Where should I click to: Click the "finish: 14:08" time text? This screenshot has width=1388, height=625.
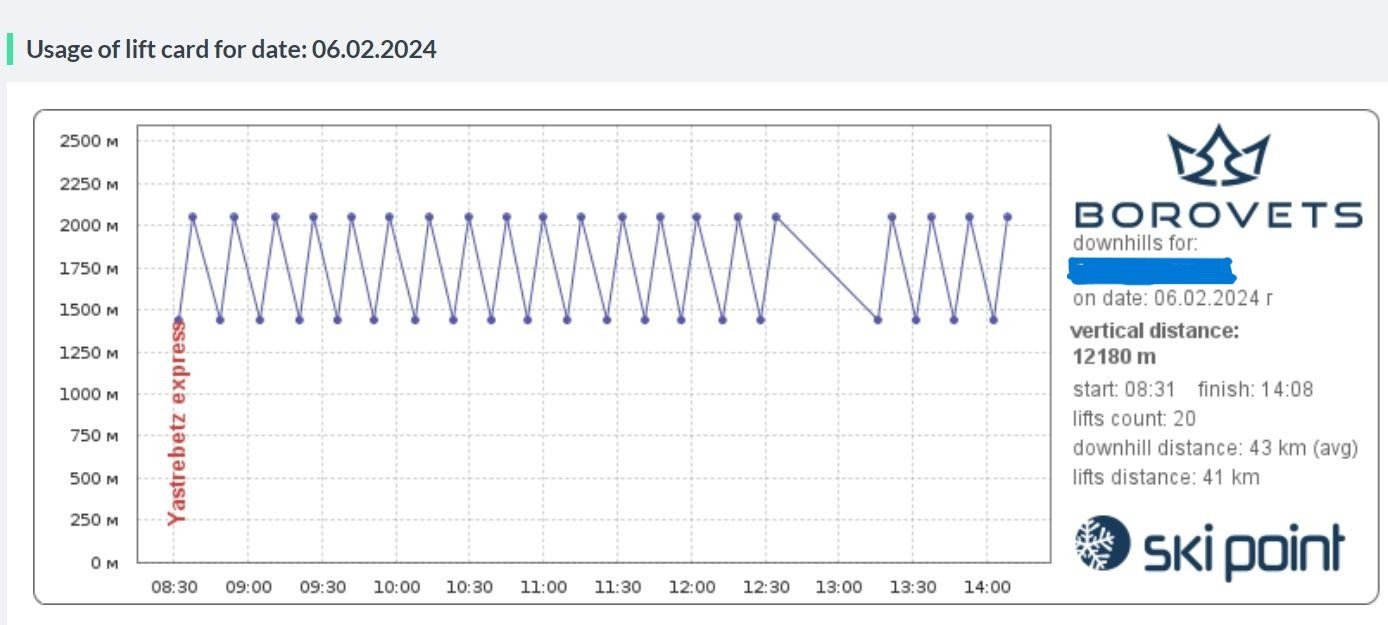[1255, 389]
